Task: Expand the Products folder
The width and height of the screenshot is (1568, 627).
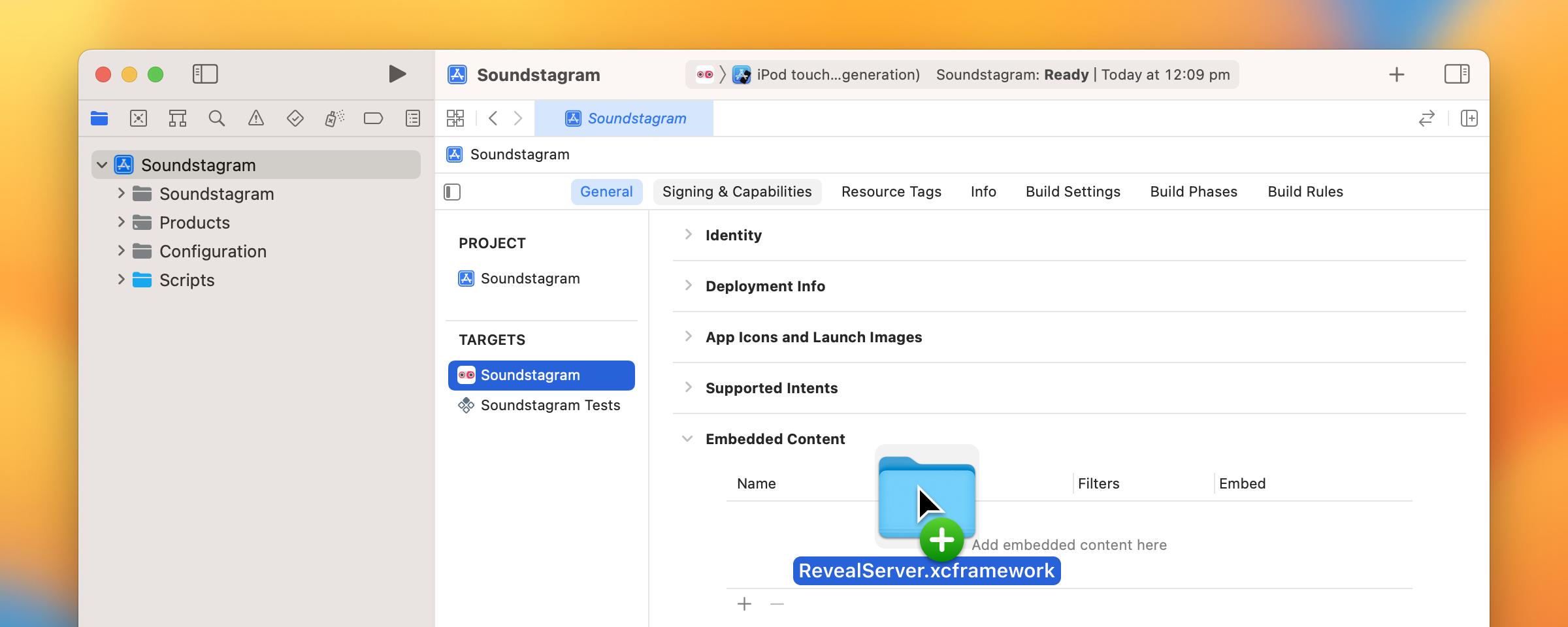Action: coord(121,222)
